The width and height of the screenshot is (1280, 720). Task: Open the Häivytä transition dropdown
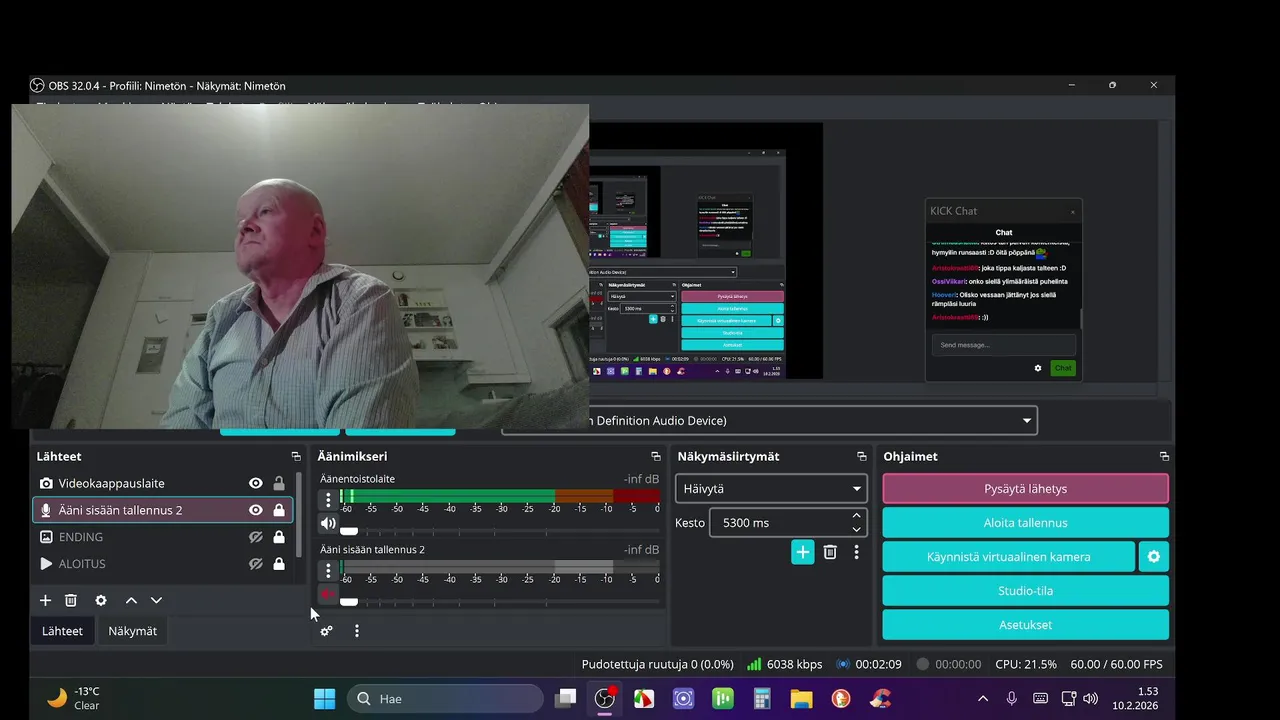pos(771,489)
